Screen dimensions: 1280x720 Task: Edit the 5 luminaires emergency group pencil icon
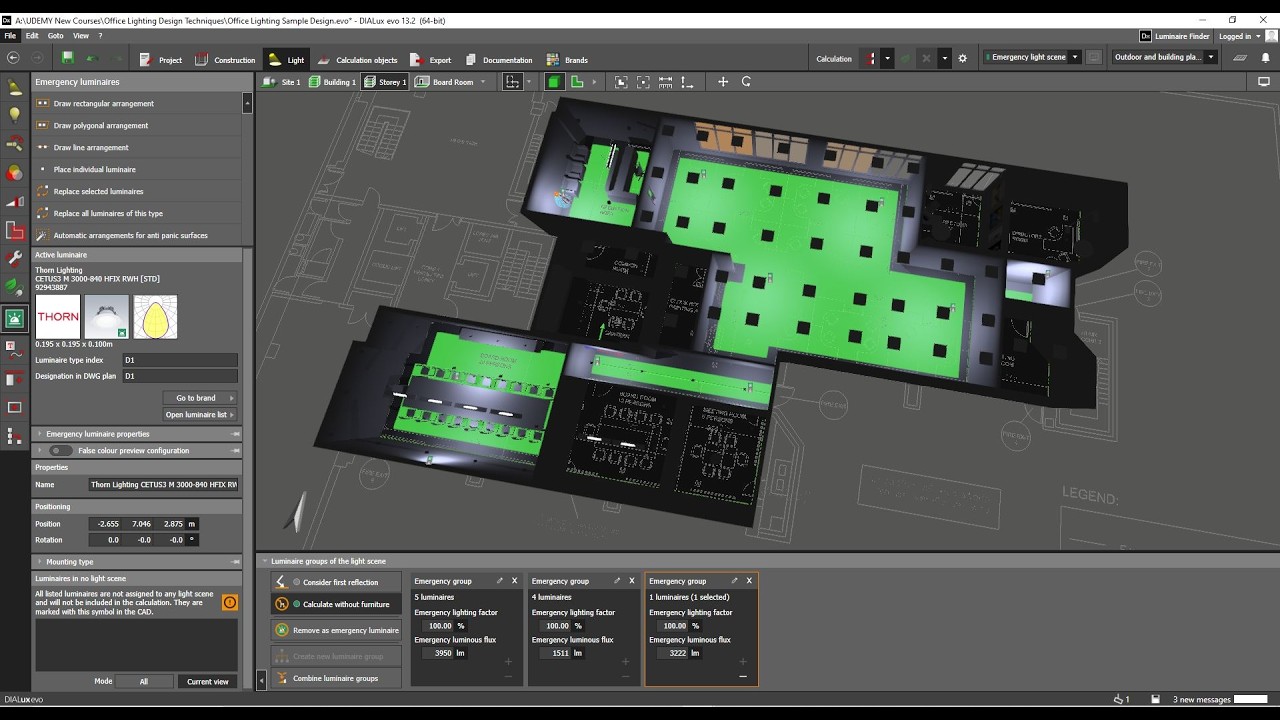tap(500, 580)
